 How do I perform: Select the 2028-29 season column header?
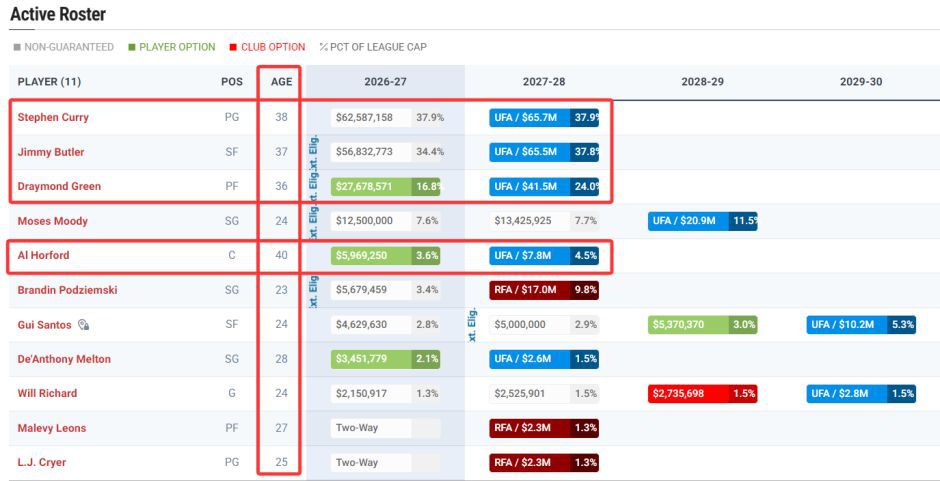703,82
